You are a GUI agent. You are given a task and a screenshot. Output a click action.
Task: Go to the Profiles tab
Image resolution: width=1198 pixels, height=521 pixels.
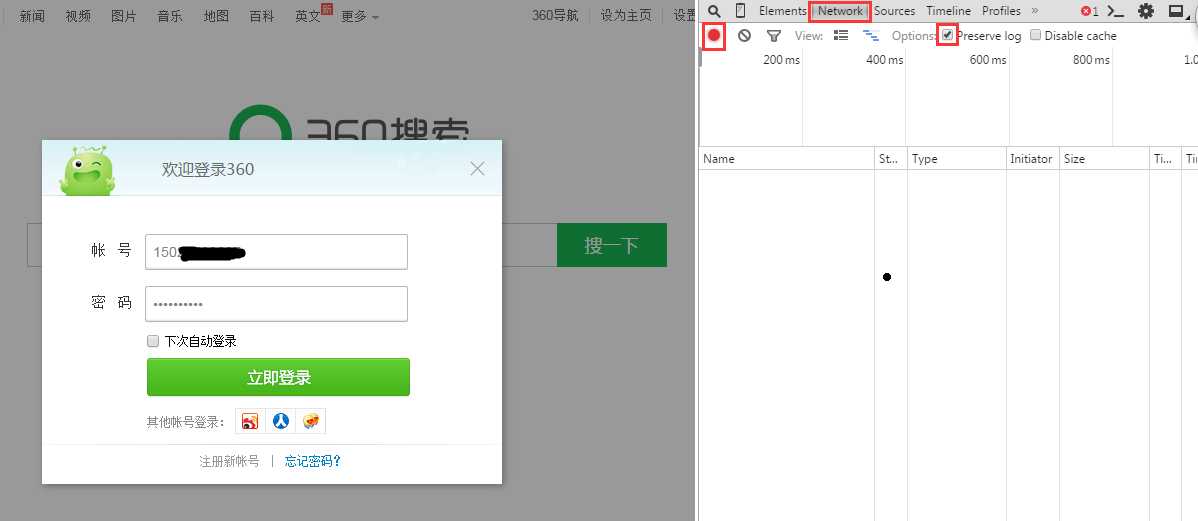coord(1001,11)
